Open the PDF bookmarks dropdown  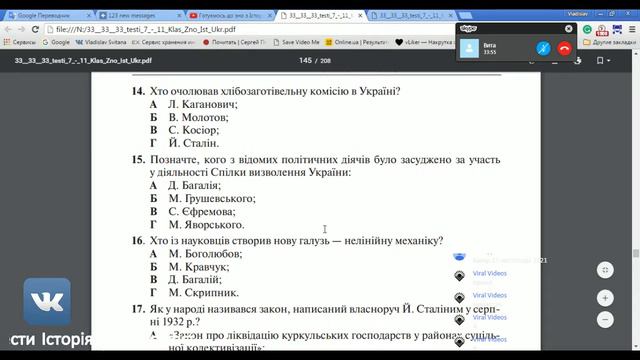(x=603, y=60)
